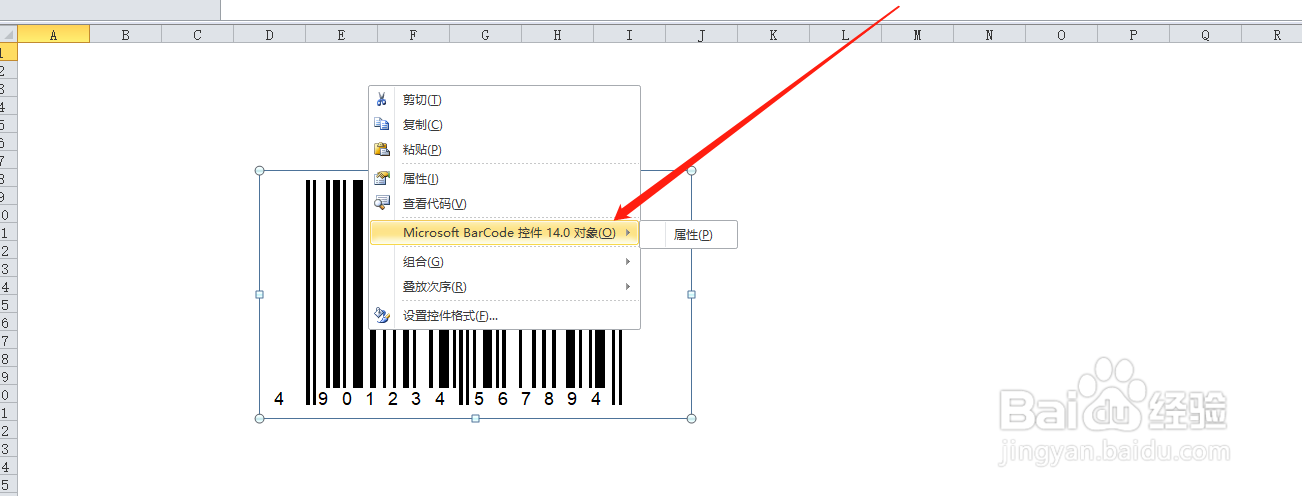Click the formula bar input area
1302x496 pixels.
(x=760, y=9)
